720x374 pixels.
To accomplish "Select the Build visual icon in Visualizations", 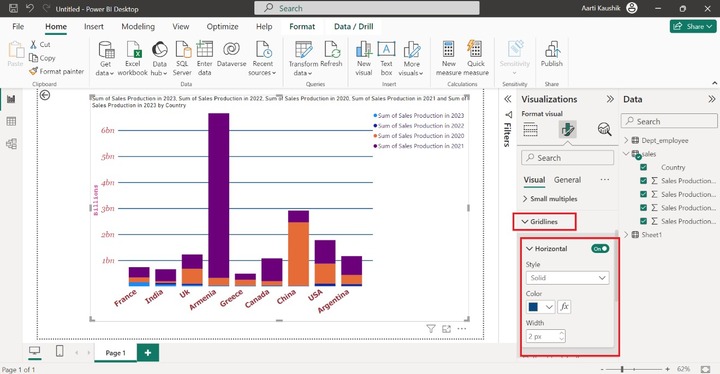I will (x=530, y=130).
